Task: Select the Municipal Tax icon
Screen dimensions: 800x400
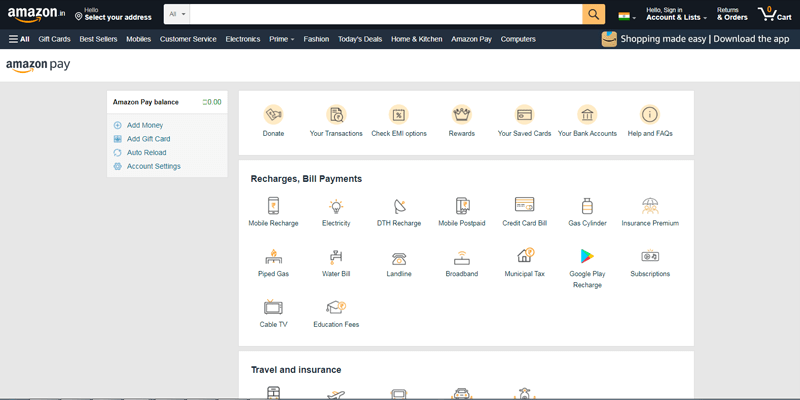Action: point(525,255)
